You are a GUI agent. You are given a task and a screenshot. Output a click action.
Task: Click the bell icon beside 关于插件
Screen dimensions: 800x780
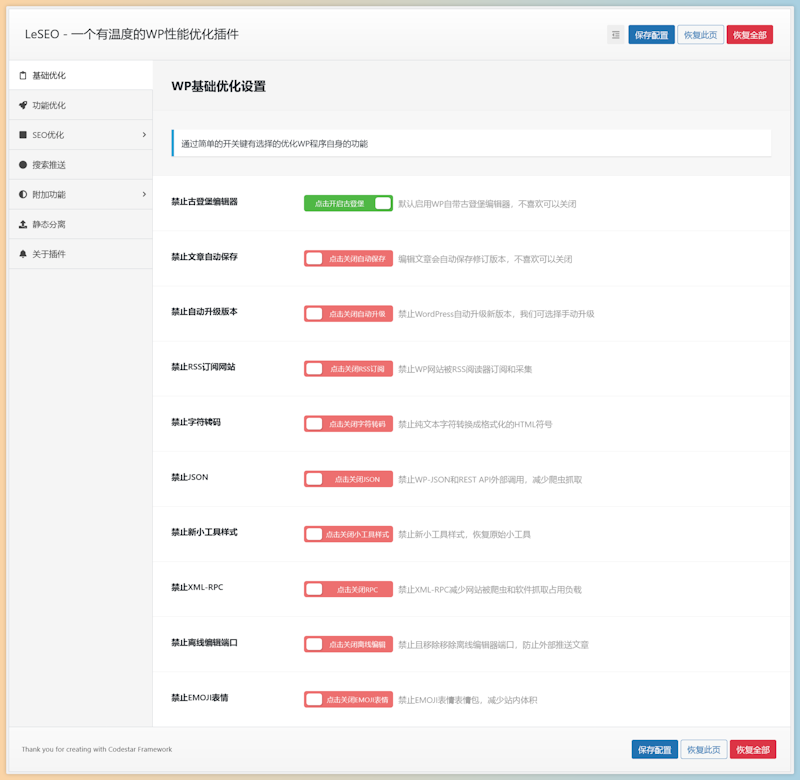click(x=22, y=254)
